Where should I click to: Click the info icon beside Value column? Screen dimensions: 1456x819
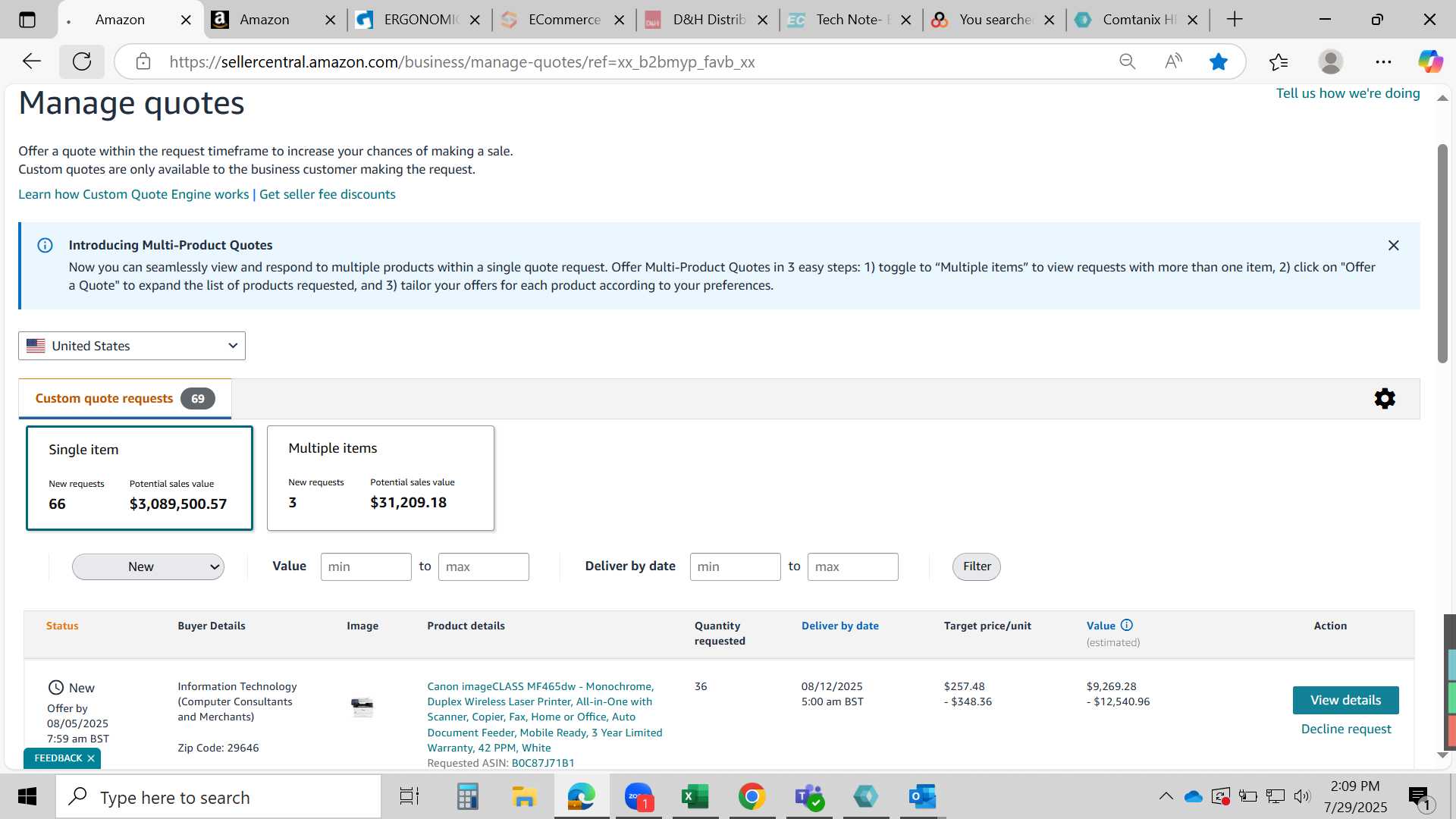click(1127, 626)
